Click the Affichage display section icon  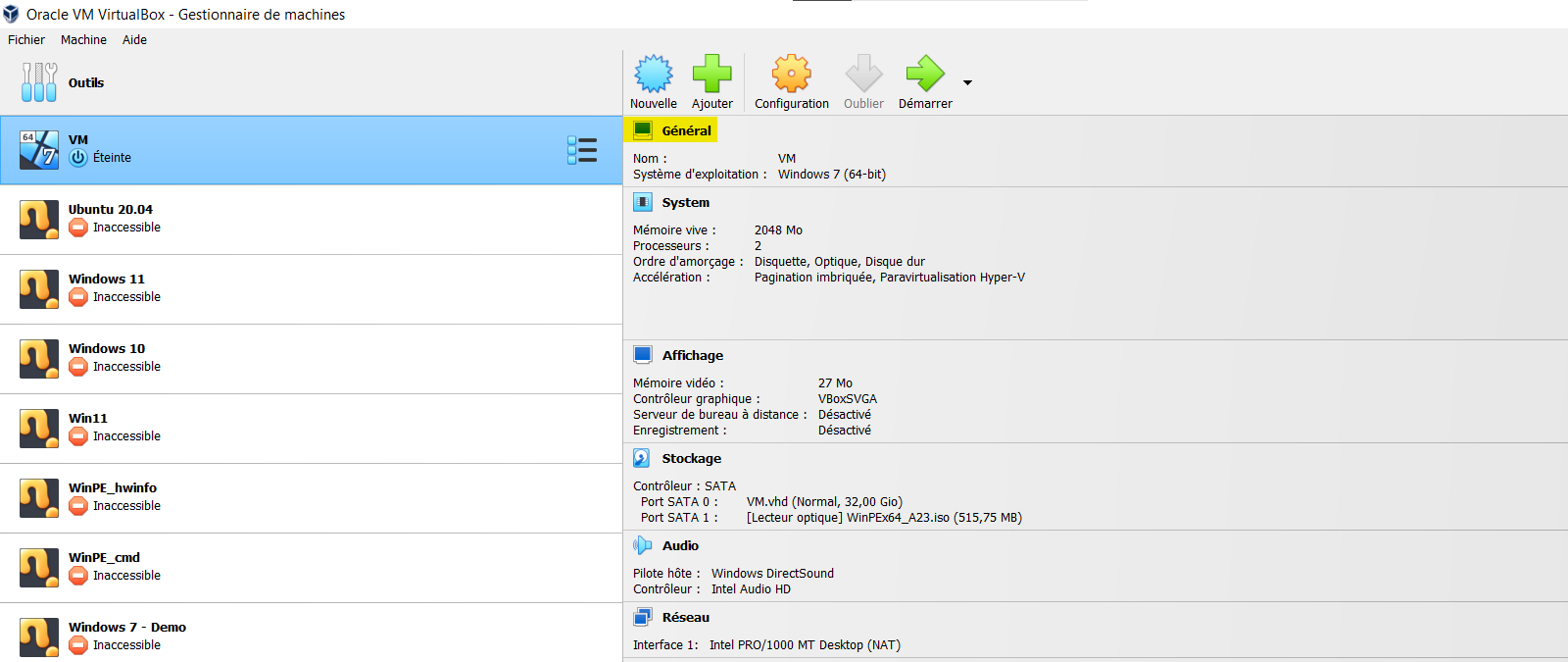[x=643, y=355]
